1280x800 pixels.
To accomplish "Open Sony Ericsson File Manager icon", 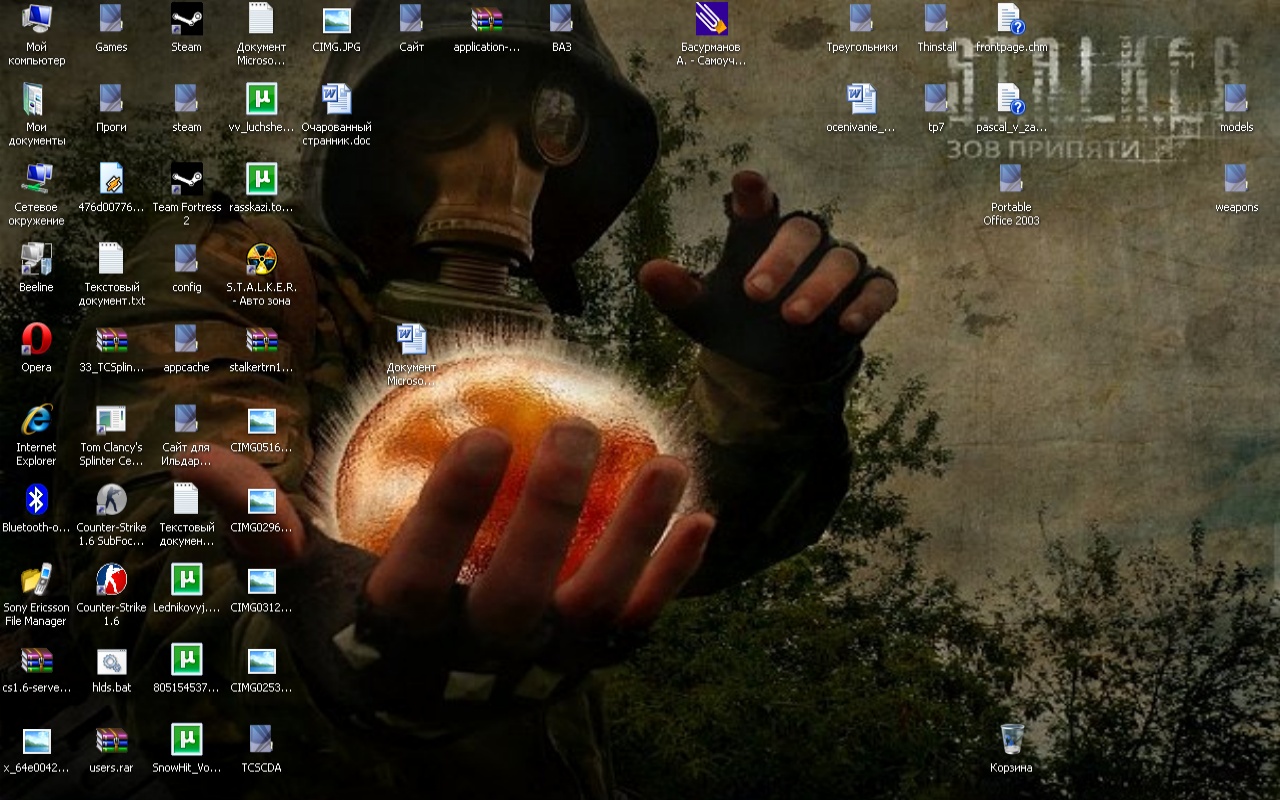I will [x=37, y=578].
